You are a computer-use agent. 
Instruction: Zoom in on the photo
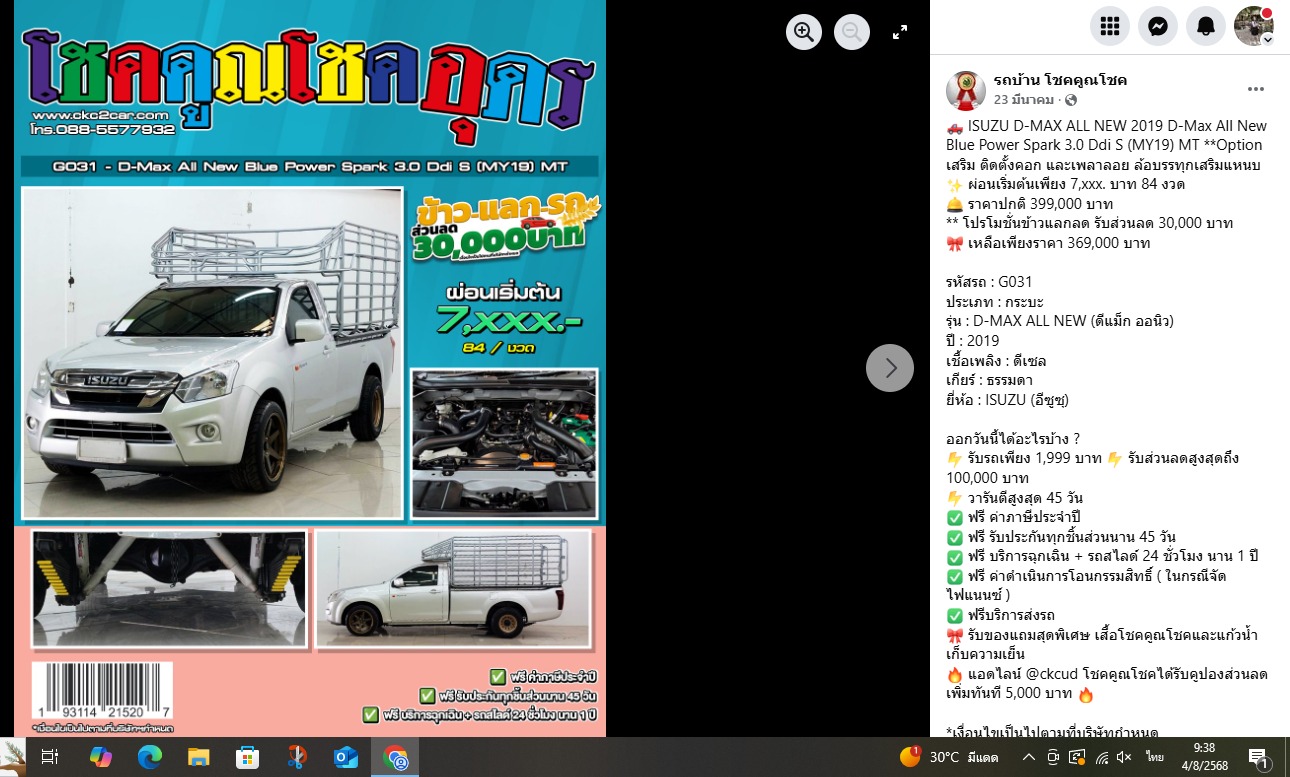click(804, 32)
